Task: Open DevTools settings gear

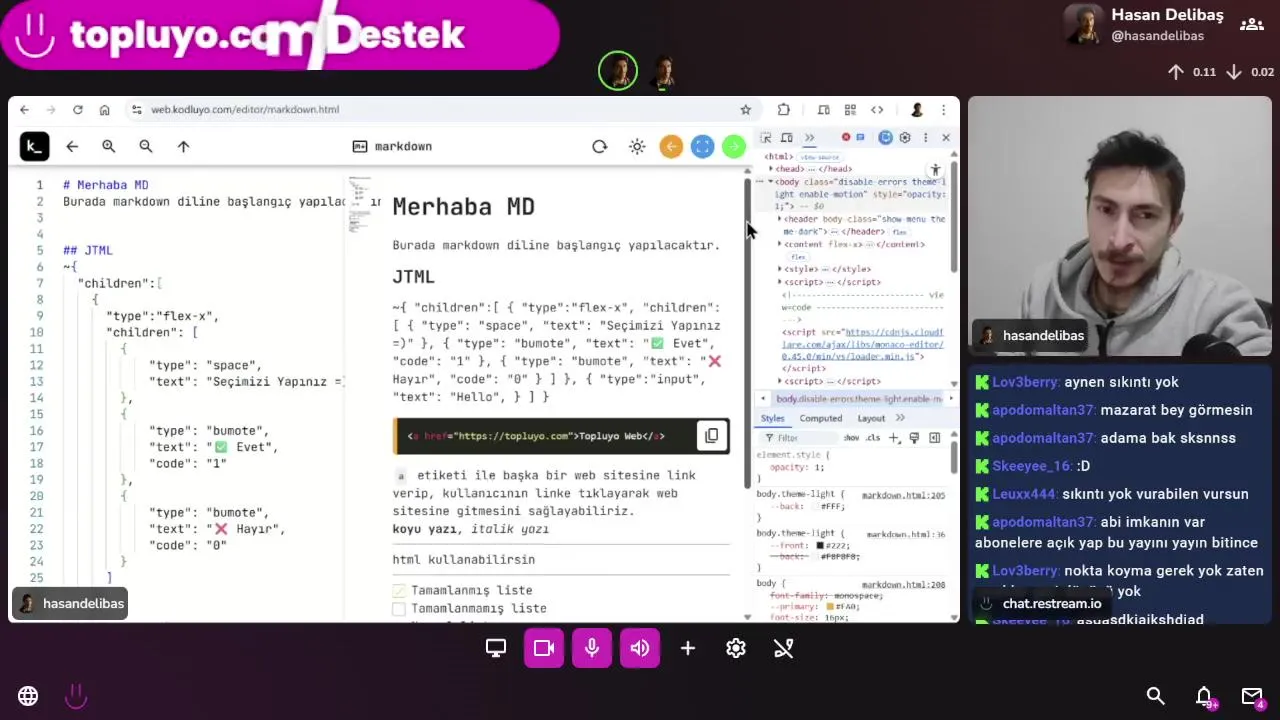Action: point(905,138)
